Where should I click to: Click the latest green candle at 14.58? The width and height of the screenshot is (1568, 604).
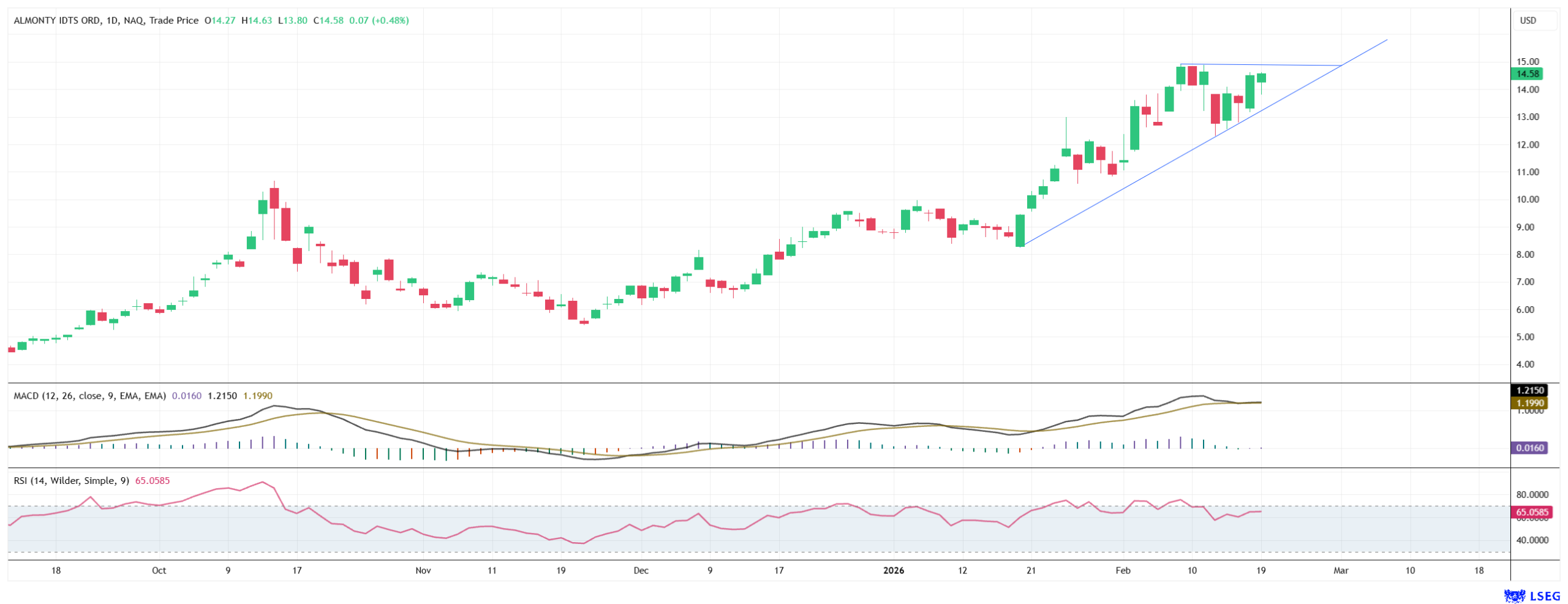pos(1261,78)
